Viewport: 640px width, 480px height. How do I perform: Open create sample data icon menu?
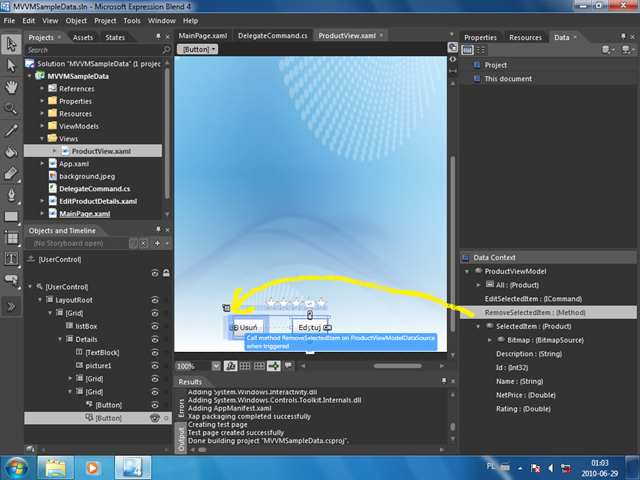[x=608, y=50]
